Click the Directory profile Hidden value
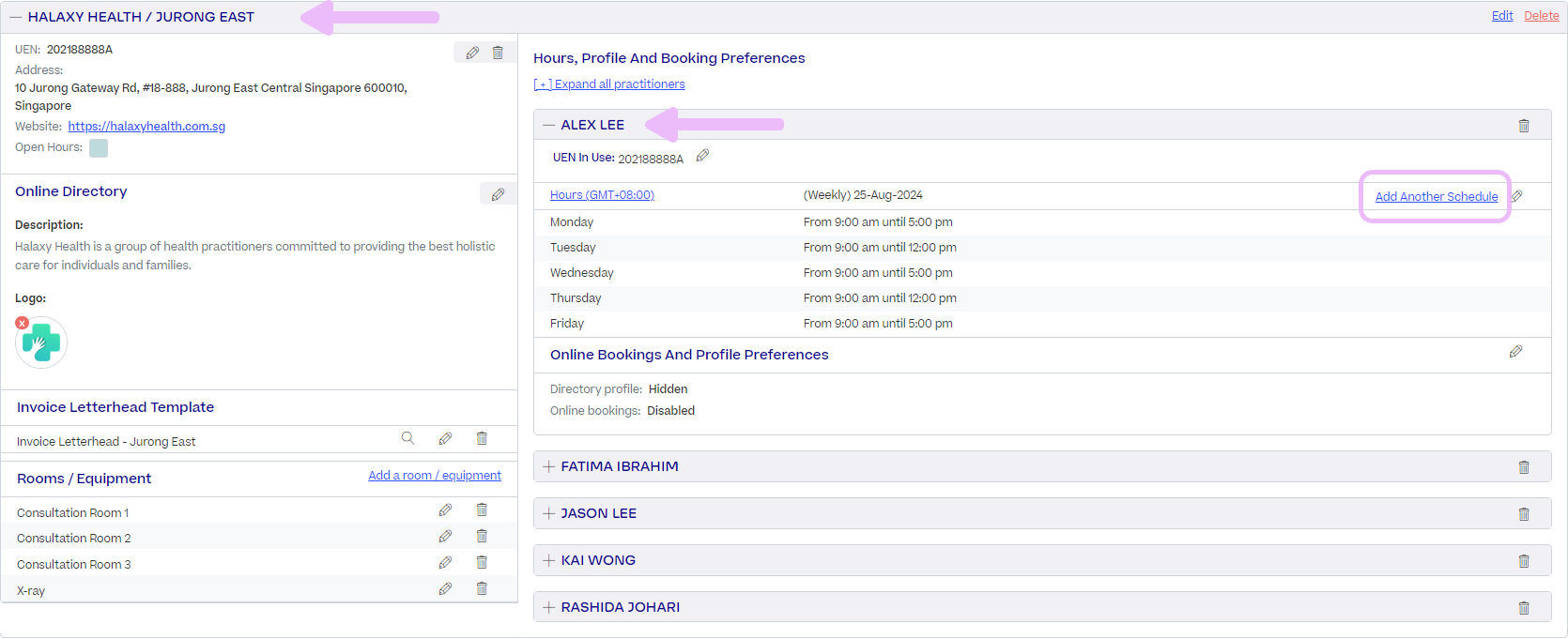This screenshot has height=639, width=1568. [668, 389]
